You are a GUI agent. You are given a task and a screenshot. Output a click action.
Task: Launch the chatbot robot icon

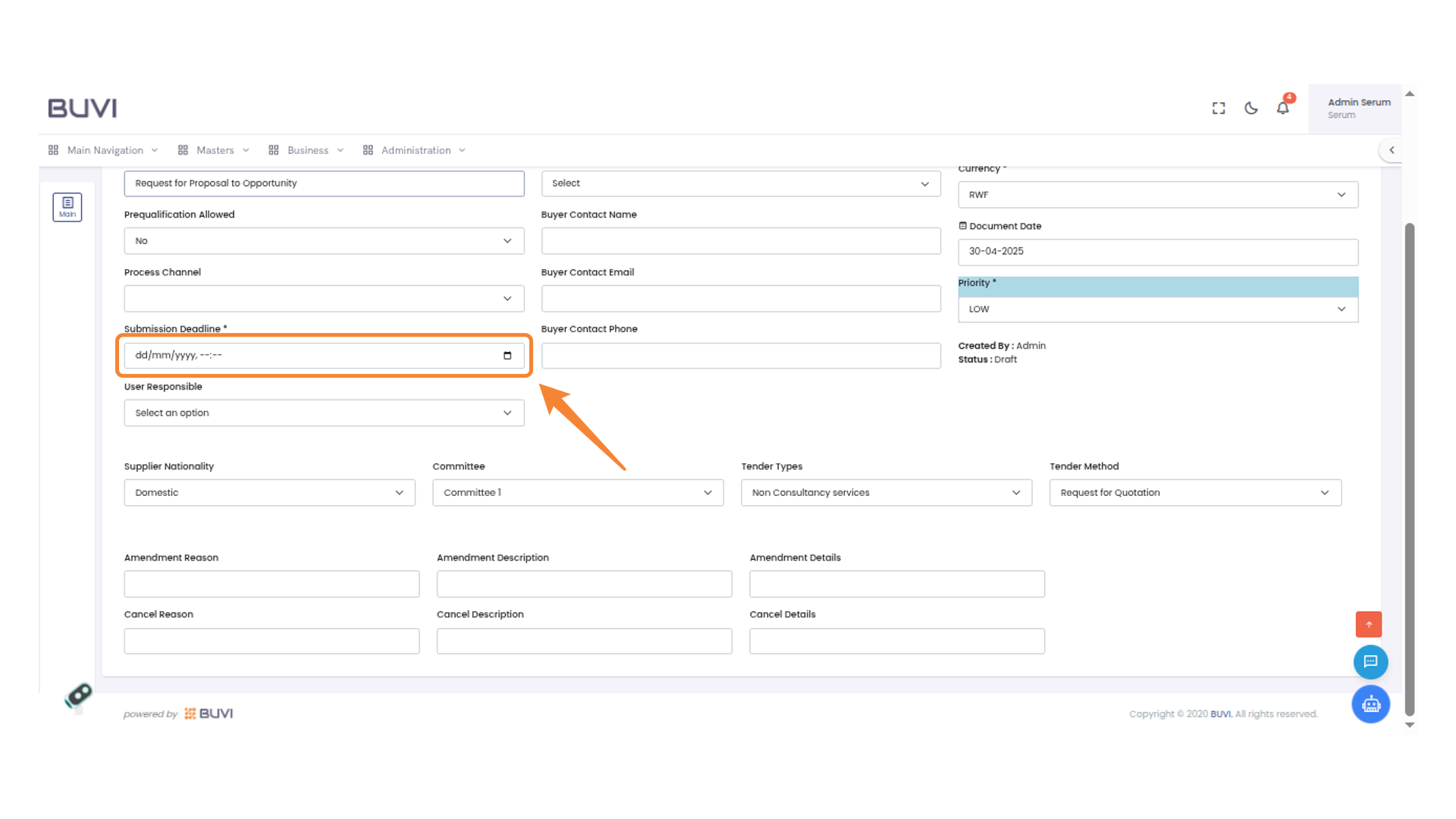coord(1370,704)
